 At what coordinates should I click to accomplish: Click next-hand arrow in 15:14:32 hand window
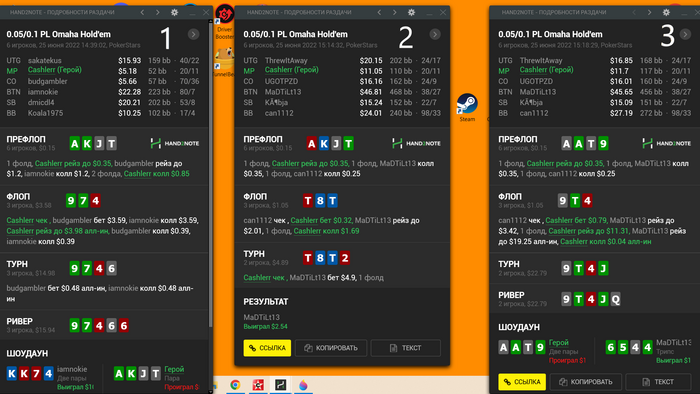pyautogui.click(x=395, y=12)
